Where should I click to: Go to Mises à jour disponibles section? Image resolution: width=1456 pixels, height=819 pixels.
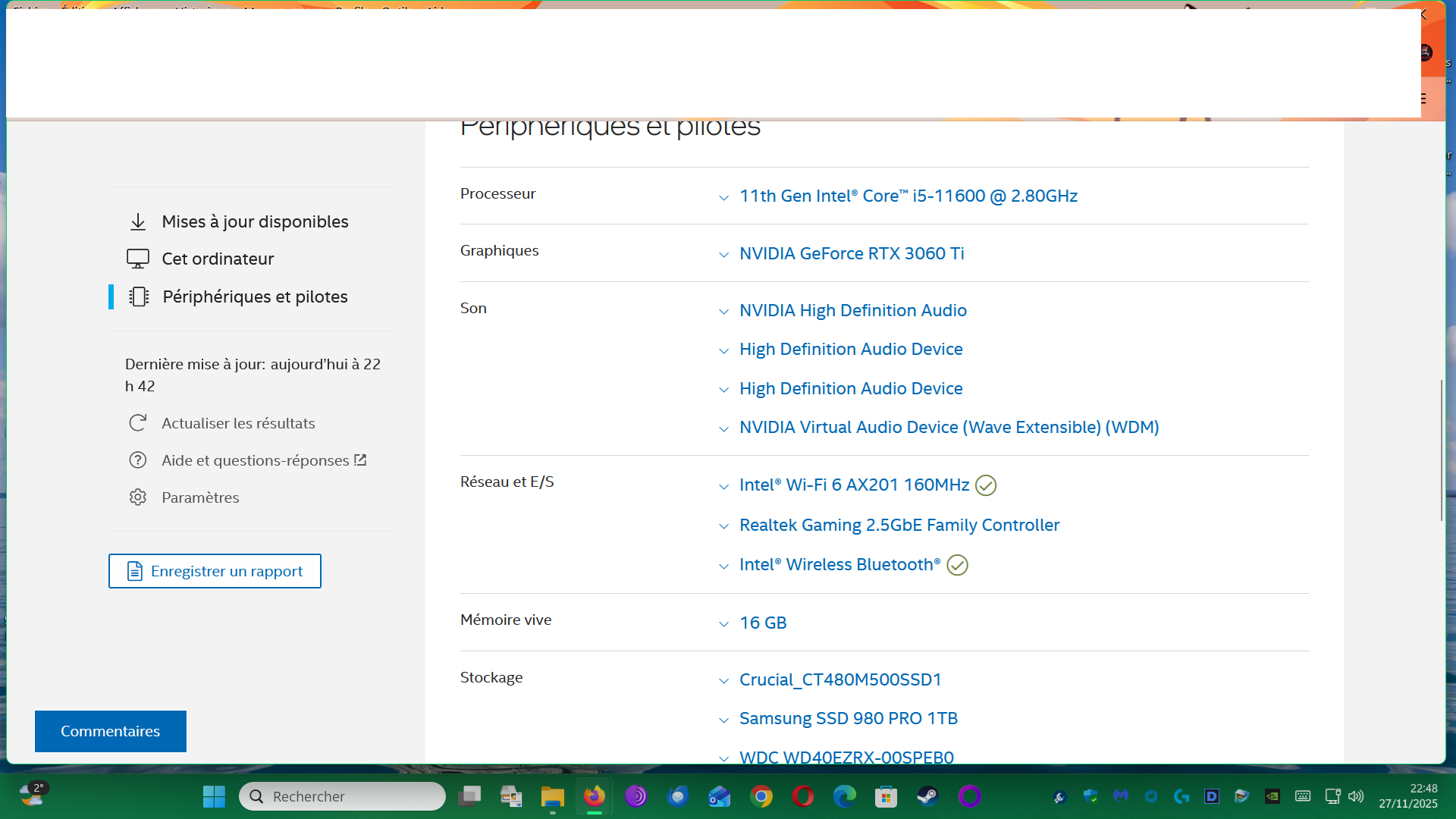point(255,221)
